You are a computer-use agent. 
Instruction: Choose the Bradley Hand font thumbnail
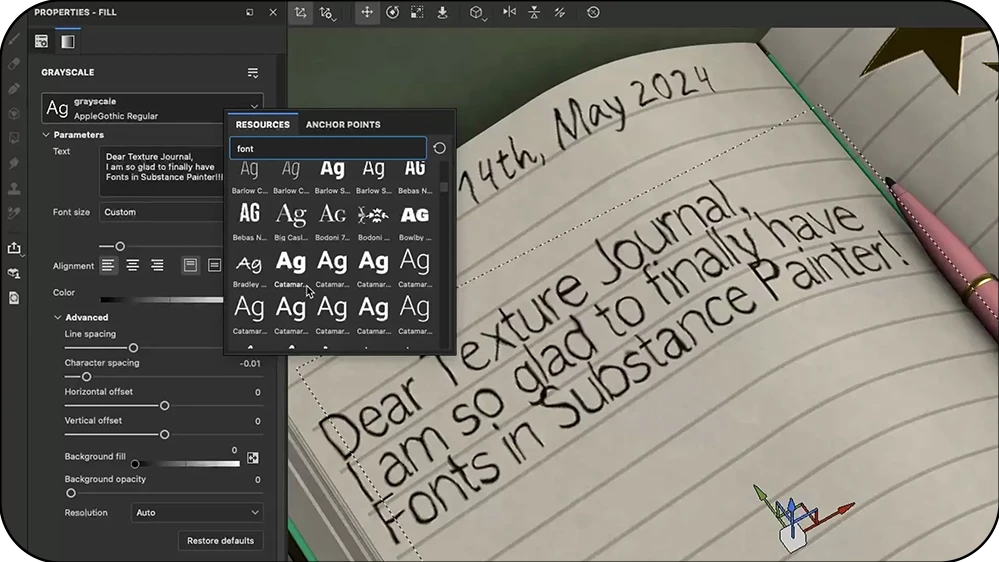point(249,268)
